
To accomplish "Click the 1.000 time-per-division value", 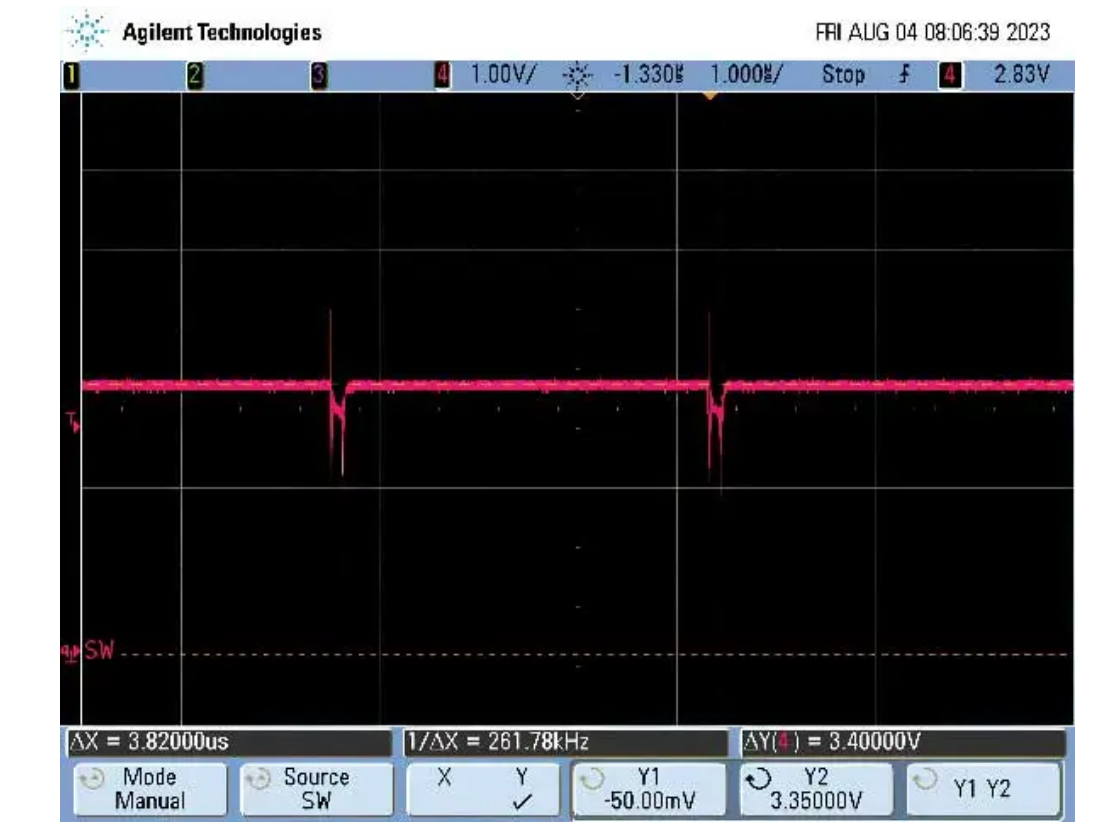I will [746, 74].
